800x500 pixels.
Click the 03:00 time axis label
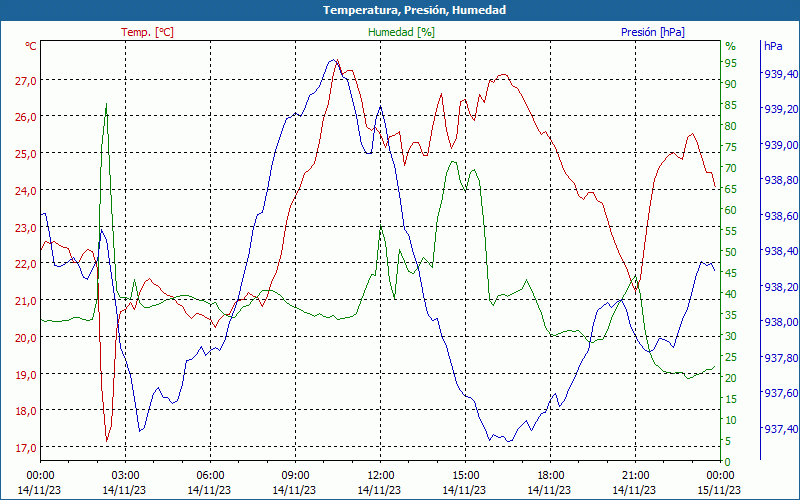[125, 476]
